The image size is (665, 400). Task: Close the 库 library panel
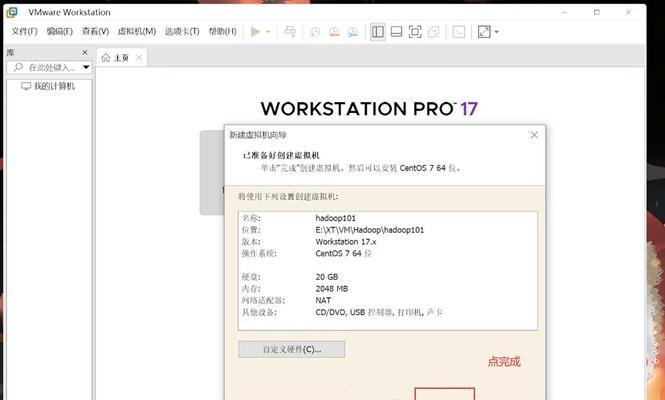click(85, 53)
